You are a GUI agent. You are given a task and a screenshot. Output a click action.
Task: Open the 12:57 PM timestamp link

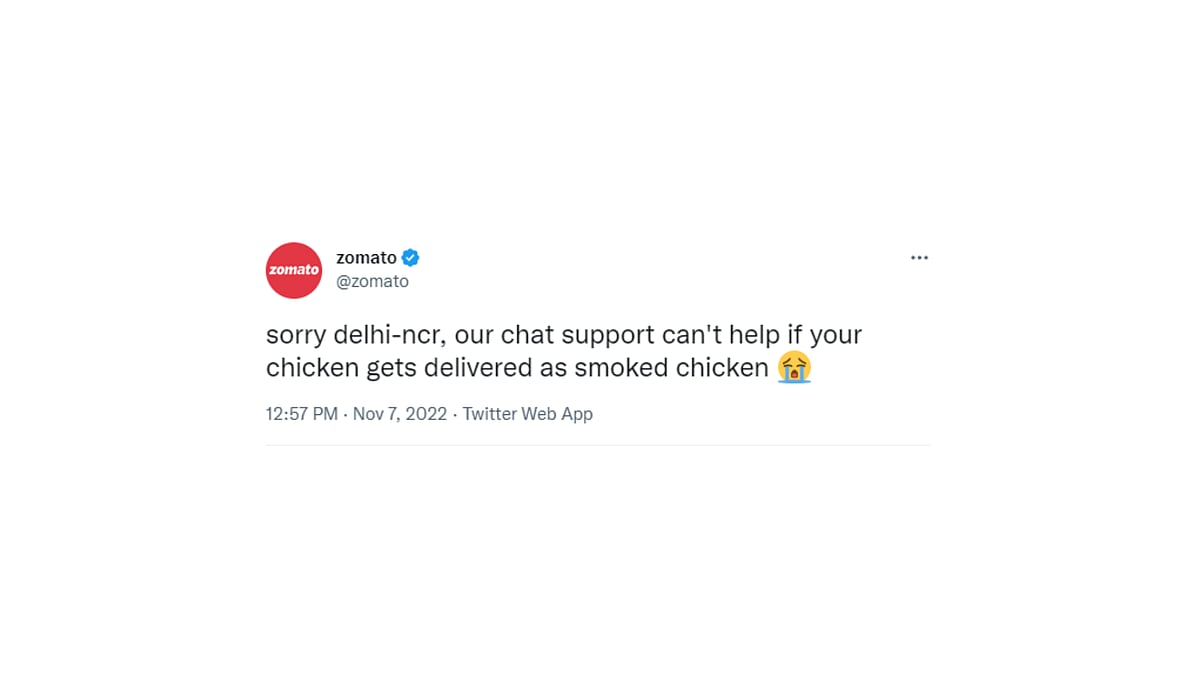[x=302, y=414]
